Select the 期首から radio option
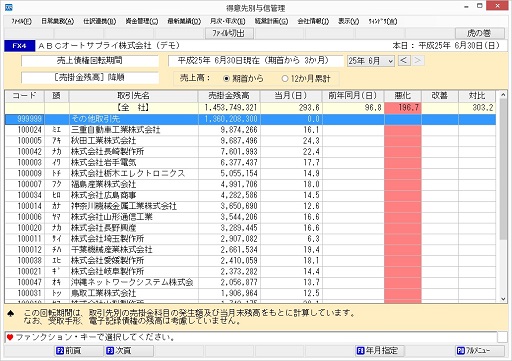The height and width of the screenshot is (361, 512). pos(243,79)
